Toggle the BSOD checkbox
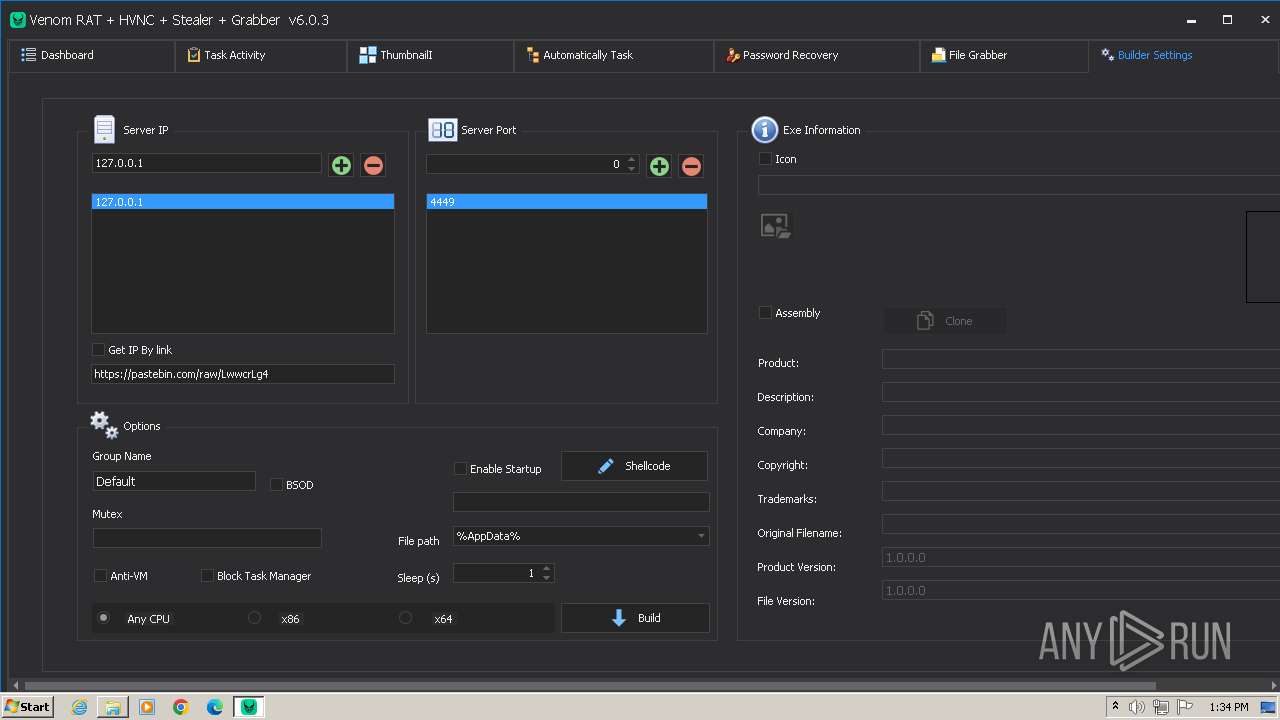This screenshot has height=720, width=1280. tap(277, 485)
